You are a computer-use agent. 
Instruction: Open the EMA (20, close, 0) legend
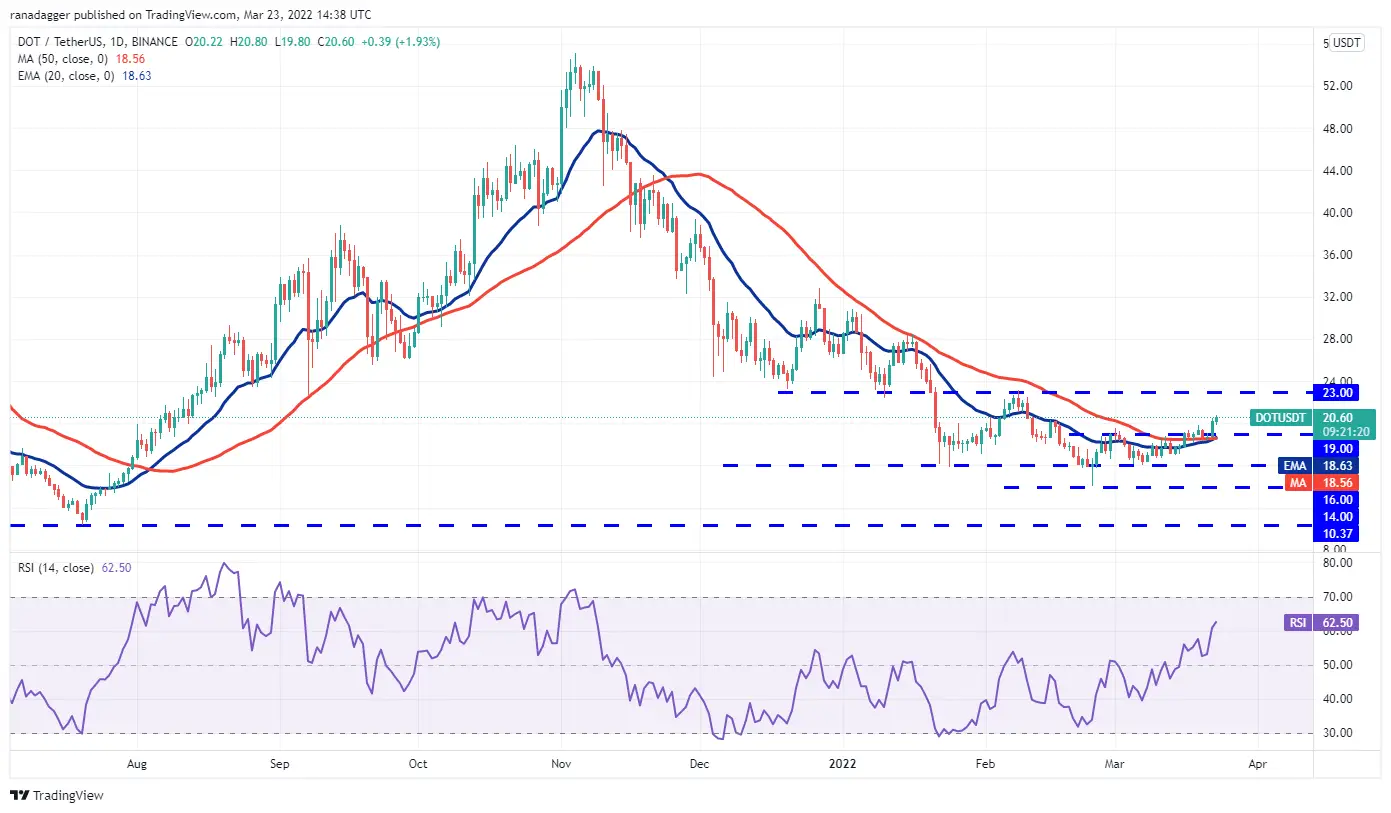pyautogui.click(x=66, y=75)
